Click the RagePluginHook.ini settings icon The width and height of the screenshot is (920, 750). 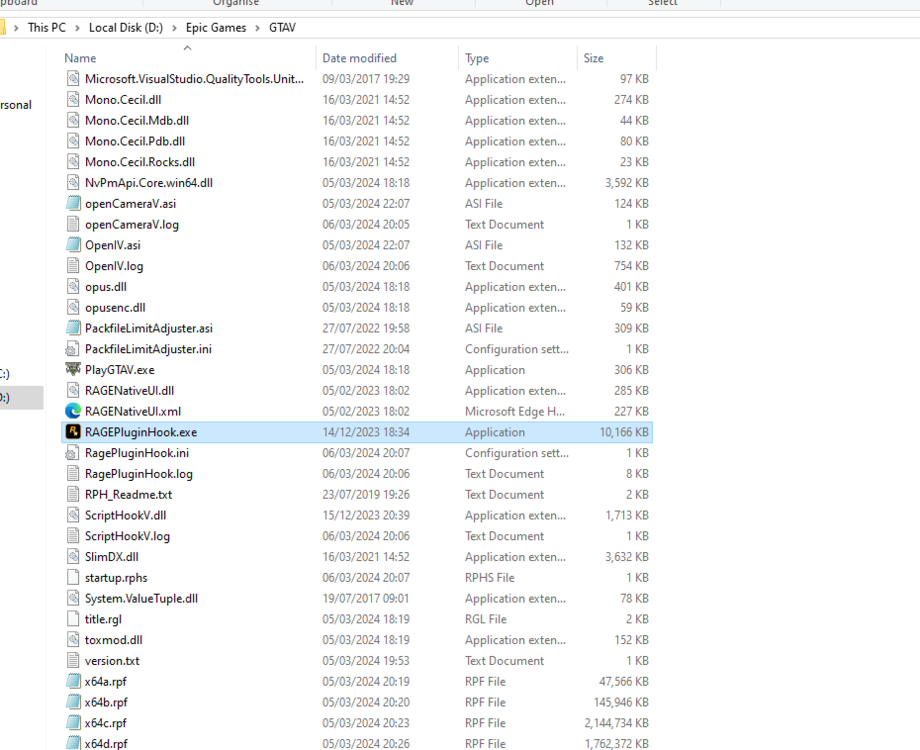coord(72,453)
